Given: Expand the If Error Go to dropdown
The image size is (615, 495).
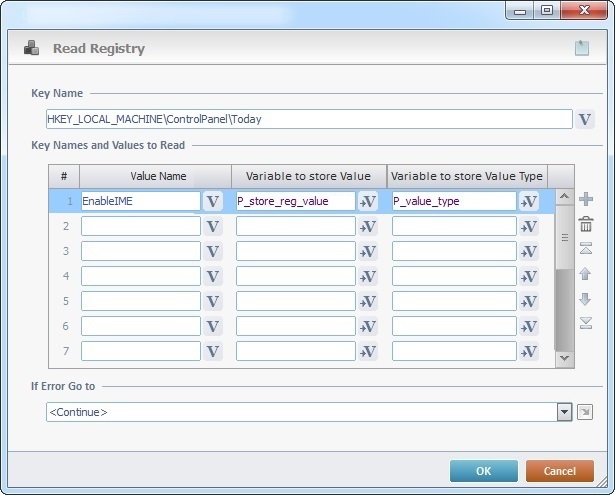Looking at the screenshot, I should click(564, 412).
